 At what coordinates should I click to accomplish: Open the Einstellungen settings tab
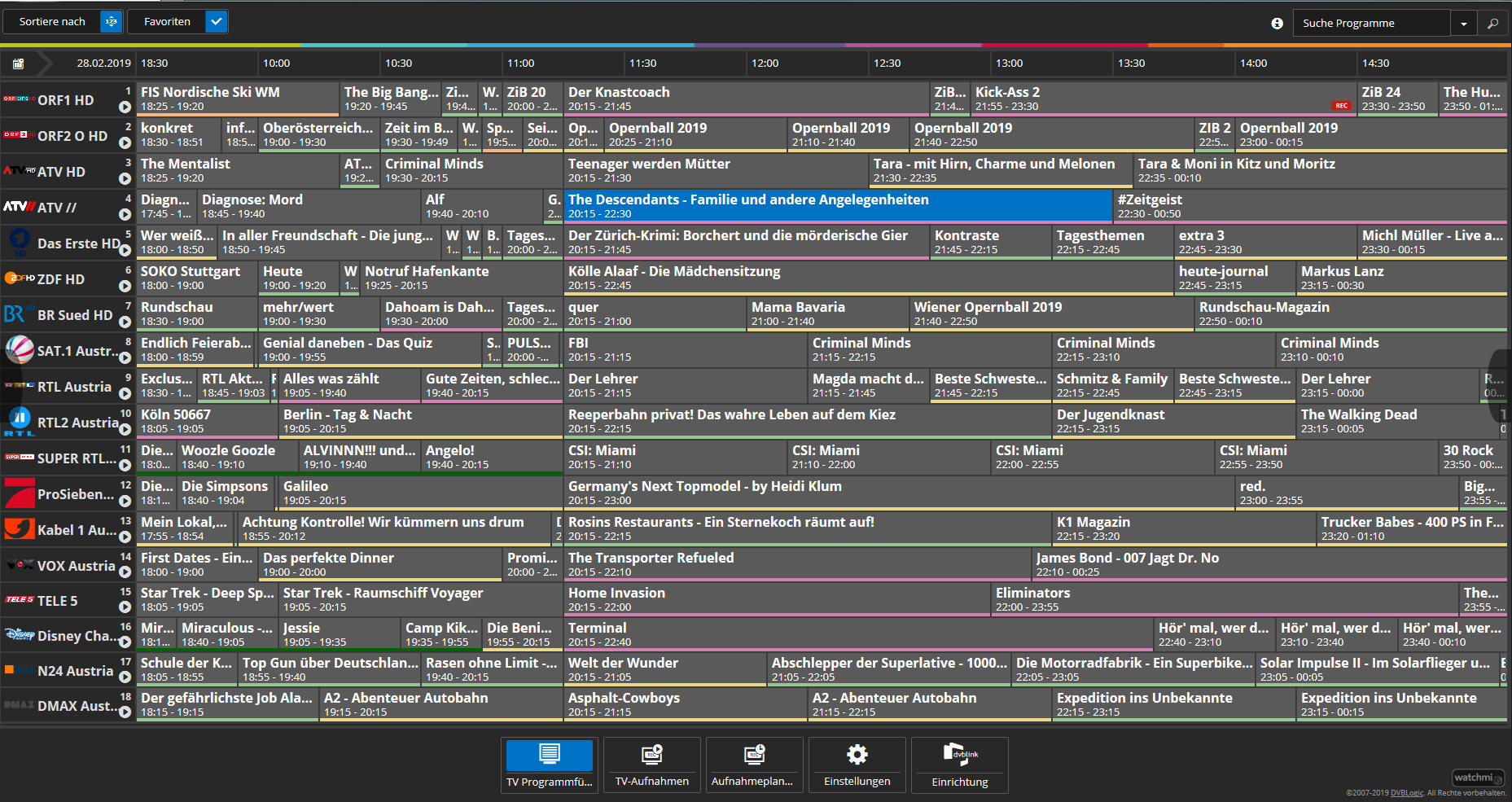tap(857, 765)
